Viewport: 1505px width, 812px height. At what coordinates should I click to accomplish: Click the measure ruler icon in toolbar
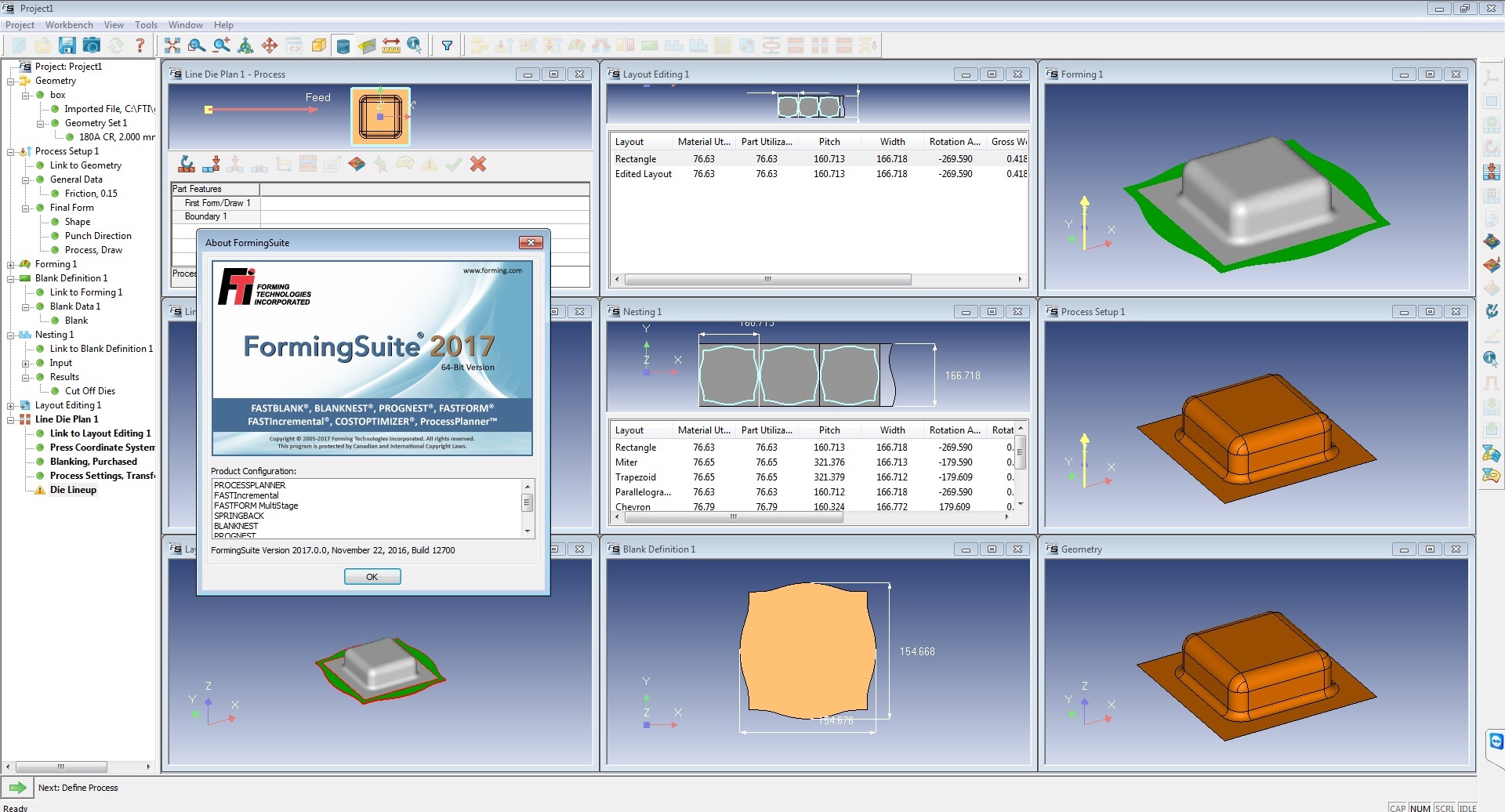(391, 45)
